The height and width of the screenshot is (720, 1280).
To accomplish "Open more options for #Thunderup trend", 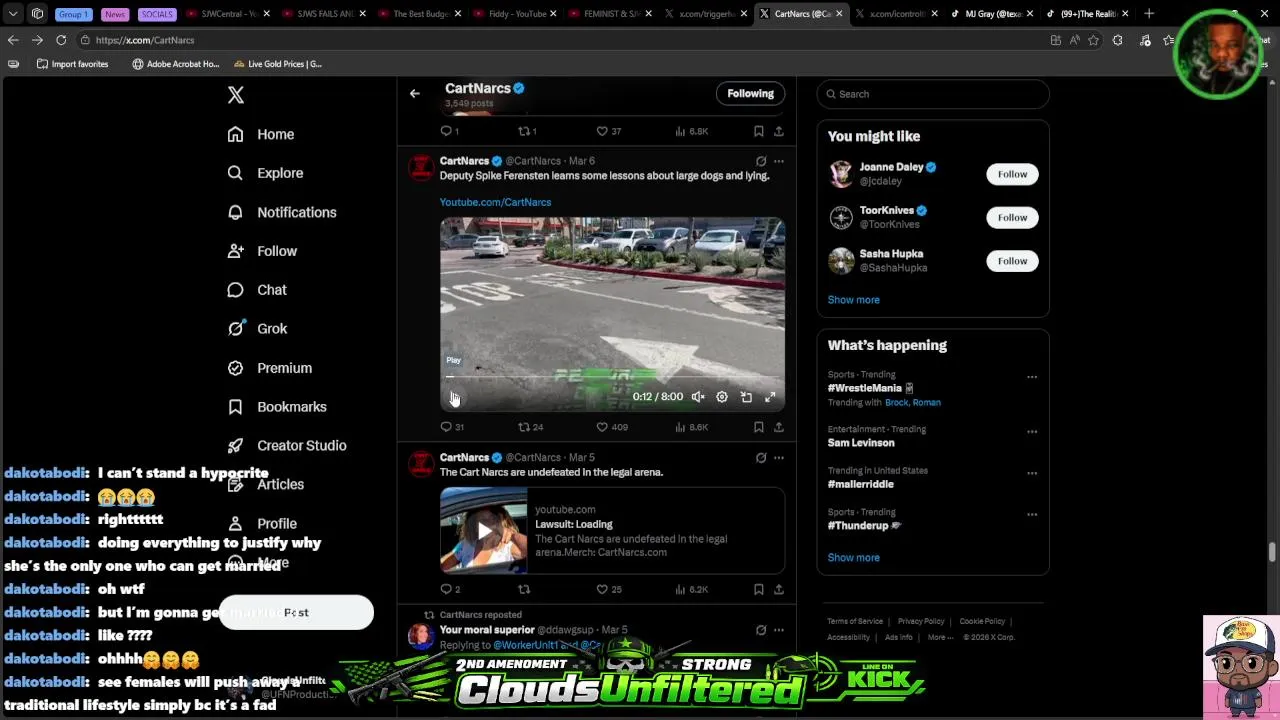I will click(x=1032, y=515).
